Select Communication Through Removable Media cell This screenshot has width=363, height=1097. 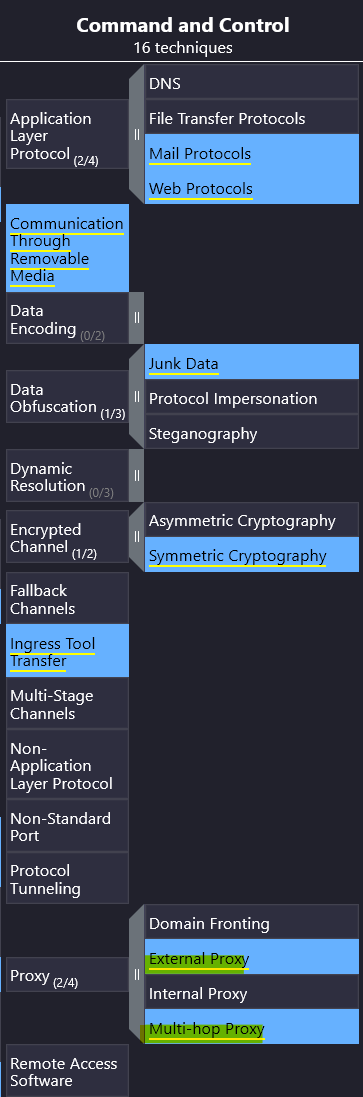67,248
